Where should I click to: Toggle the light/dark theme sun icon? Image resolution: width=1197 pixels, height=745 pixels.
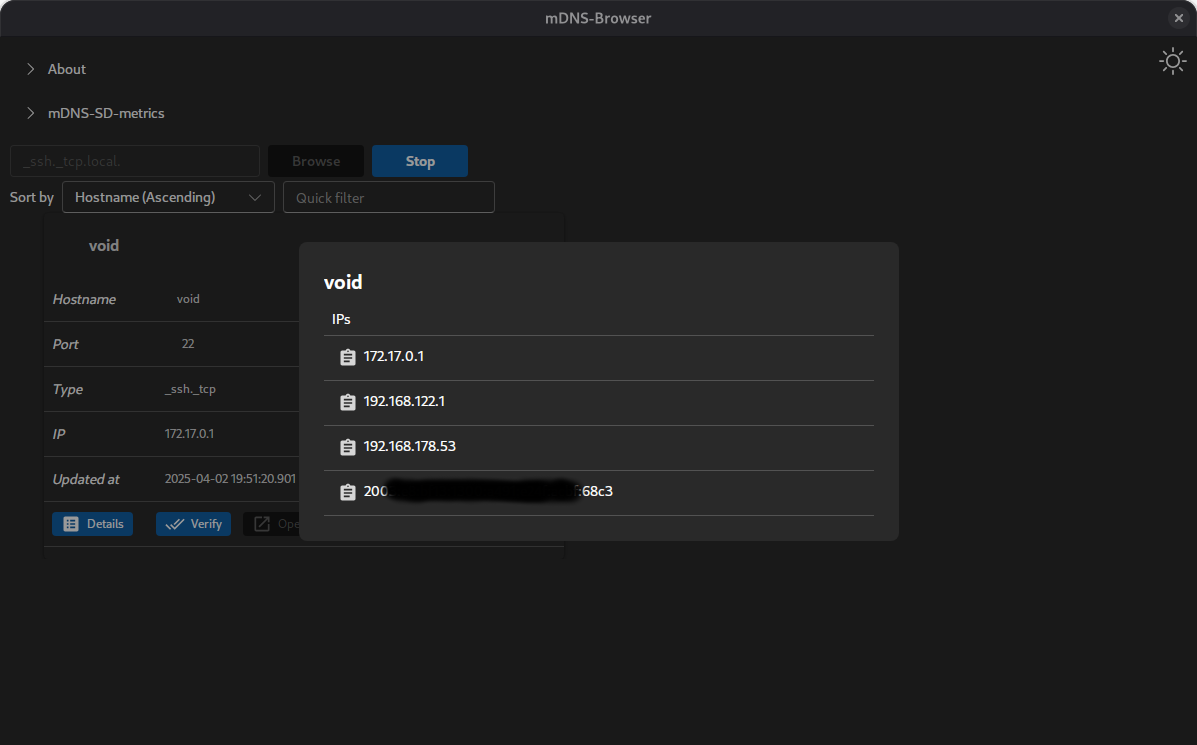click(1173, 61)
